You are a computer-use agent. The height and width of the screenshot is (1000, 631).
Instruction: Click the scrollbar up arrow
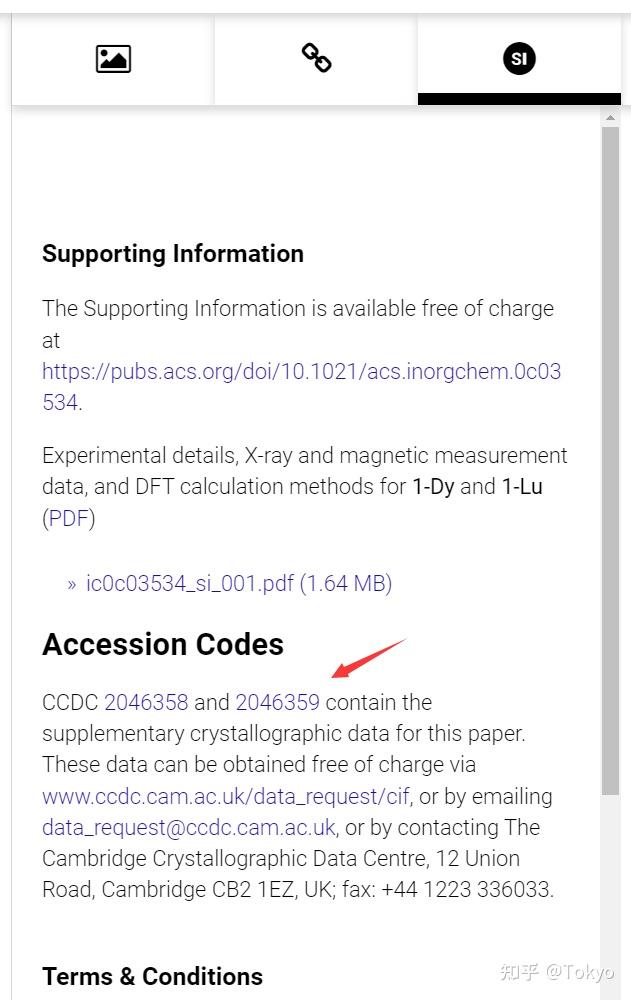tap(610, 118)
